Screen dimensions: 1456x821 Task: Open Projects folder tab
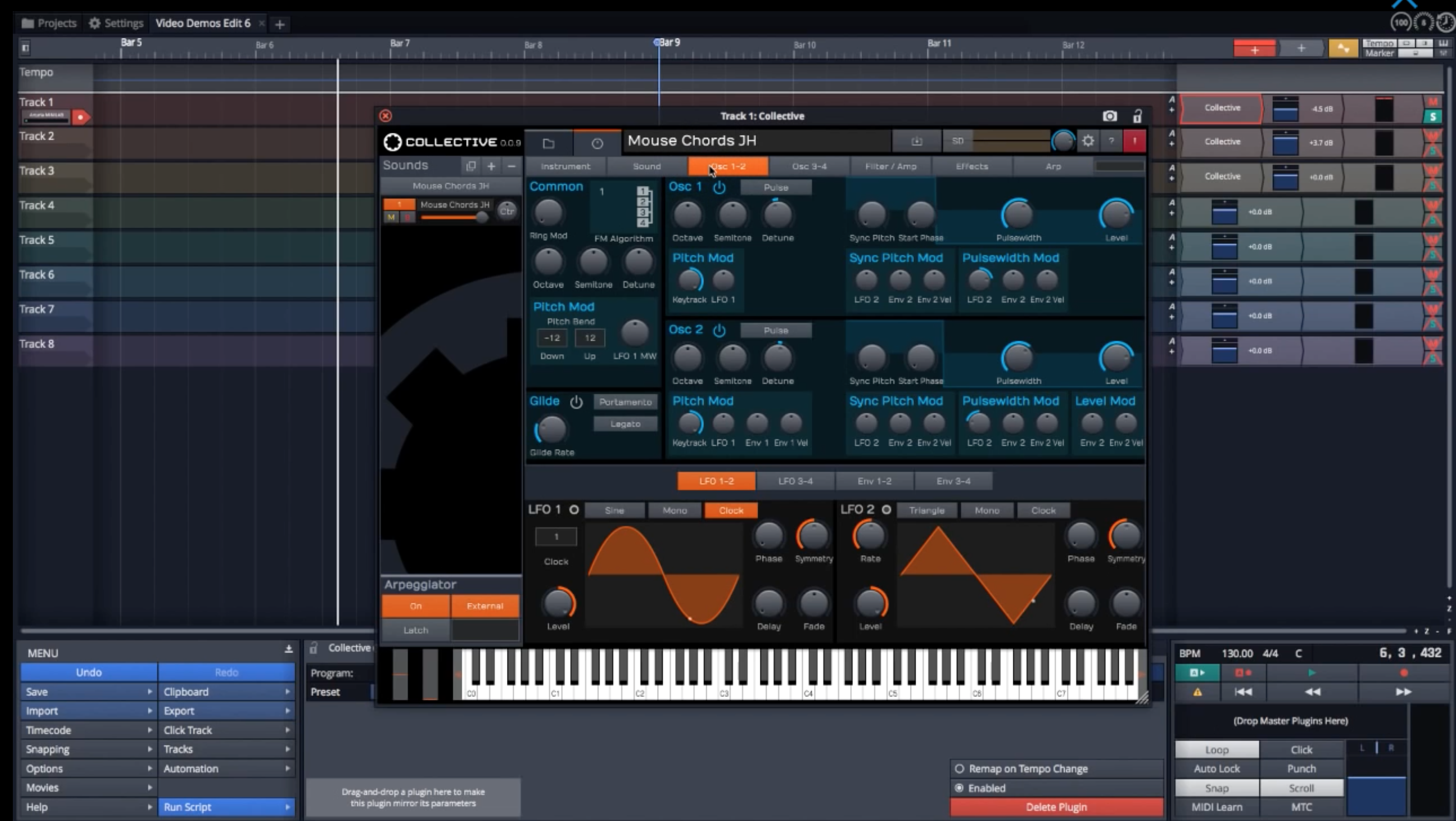coord(49,23)
